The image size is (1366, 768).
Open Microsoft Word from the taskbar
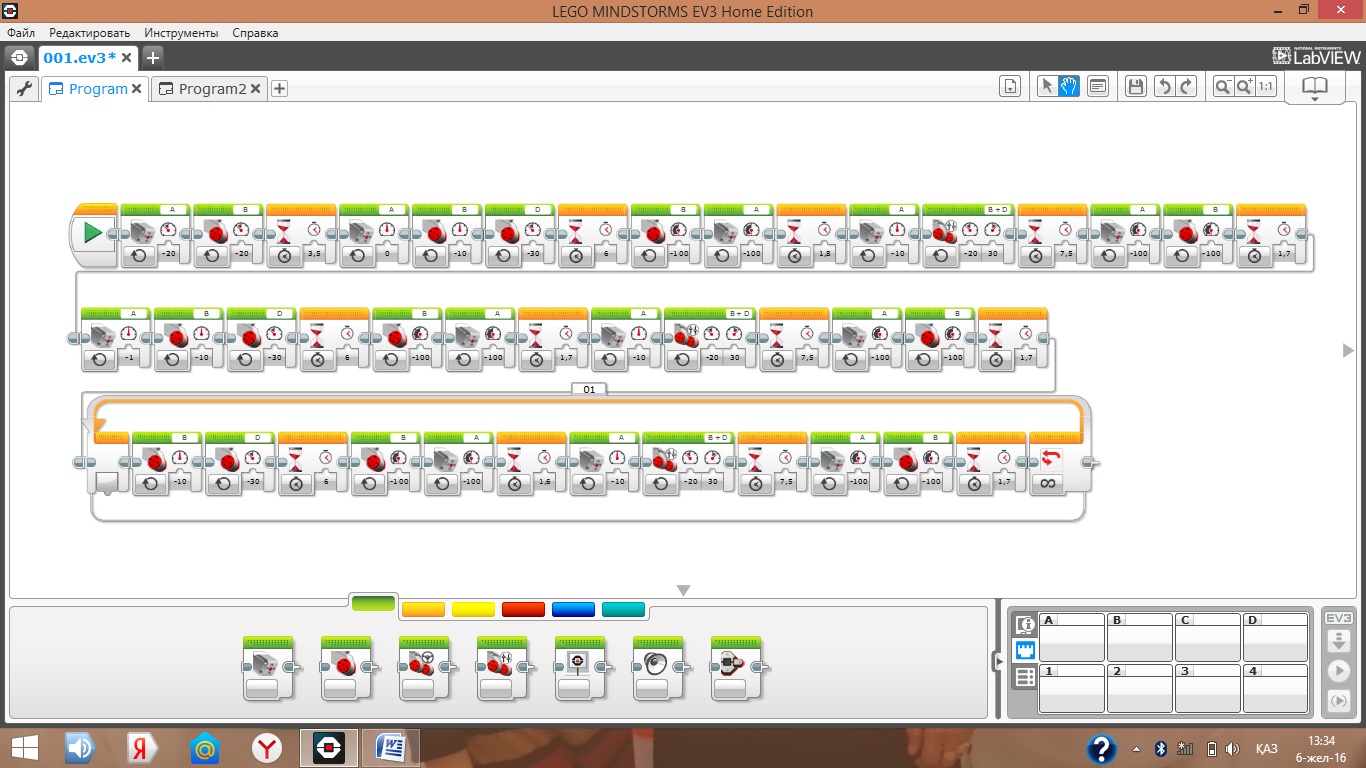point(390,748)
